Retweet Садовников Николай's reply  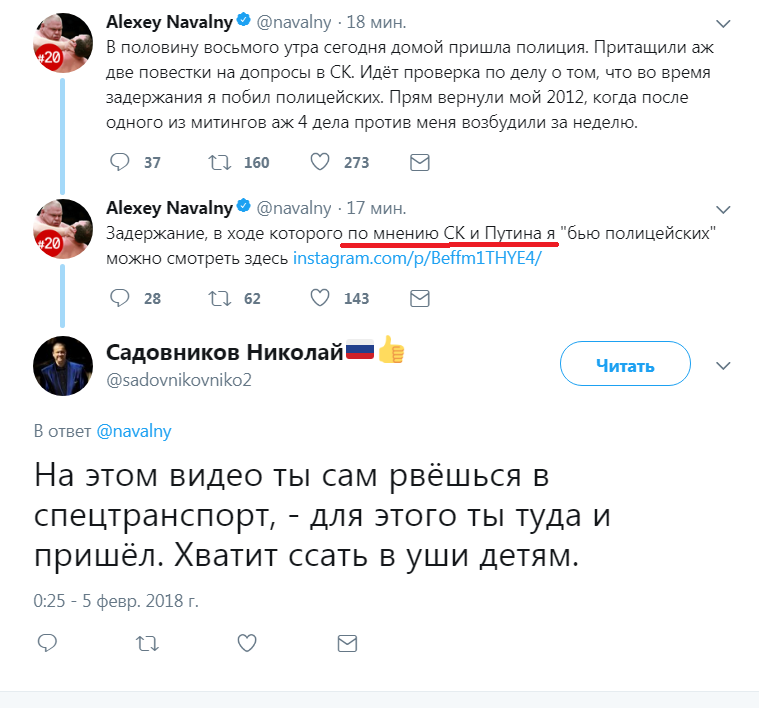[147, 641]
